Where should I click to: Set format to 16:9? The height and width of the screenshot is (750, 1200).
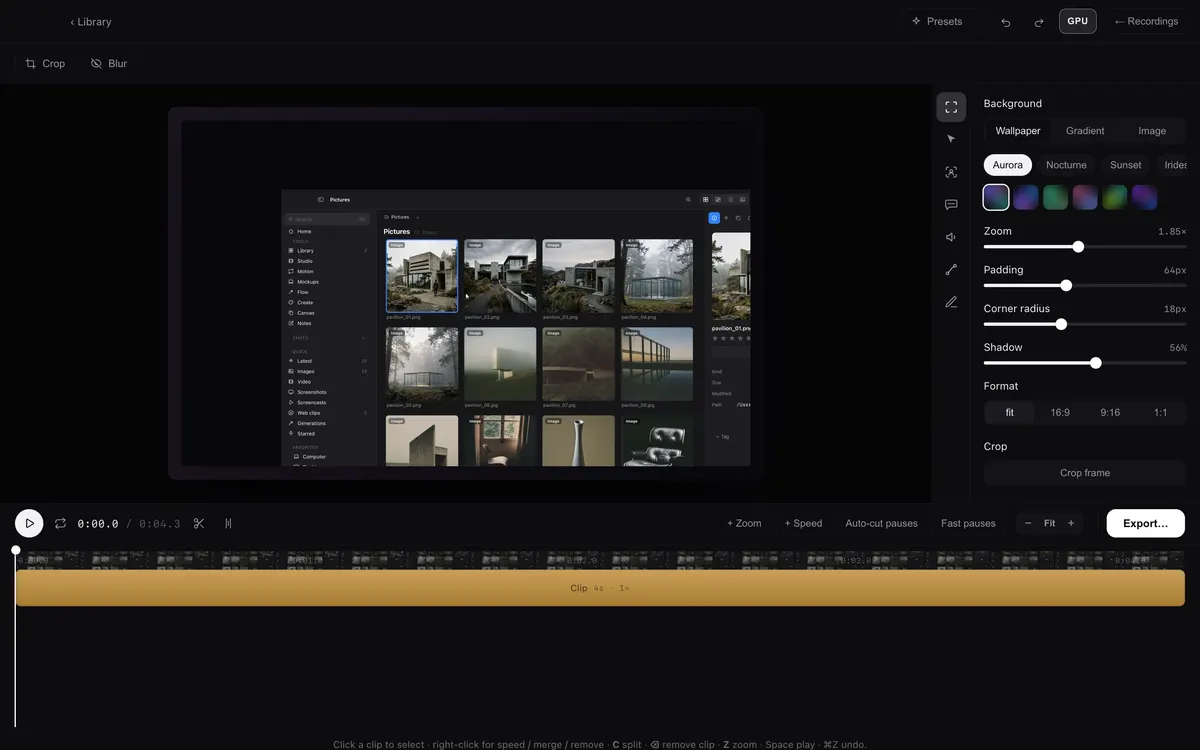[1060, 412]
